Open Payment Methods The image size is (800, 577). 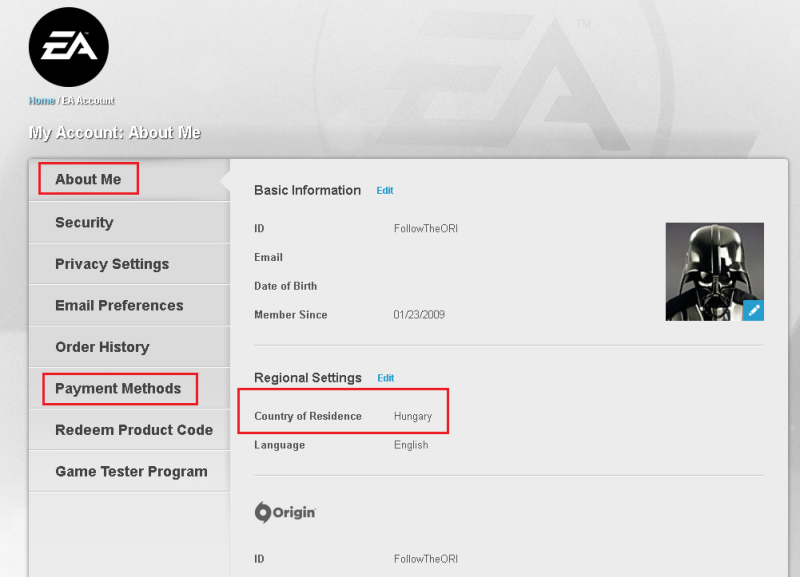(x=118, y=388)
